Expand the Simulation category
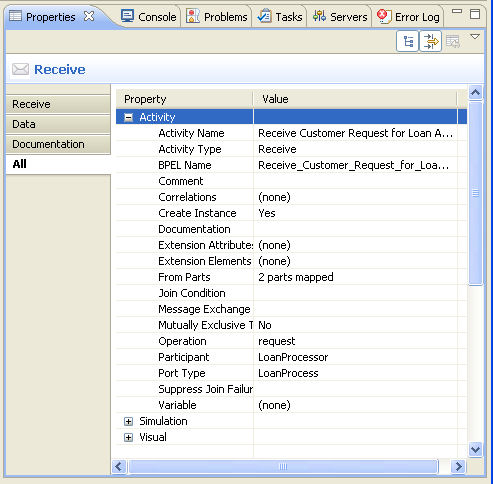Image resolution: width=493 pixels, height=484 pixels. tap(128, 421)
